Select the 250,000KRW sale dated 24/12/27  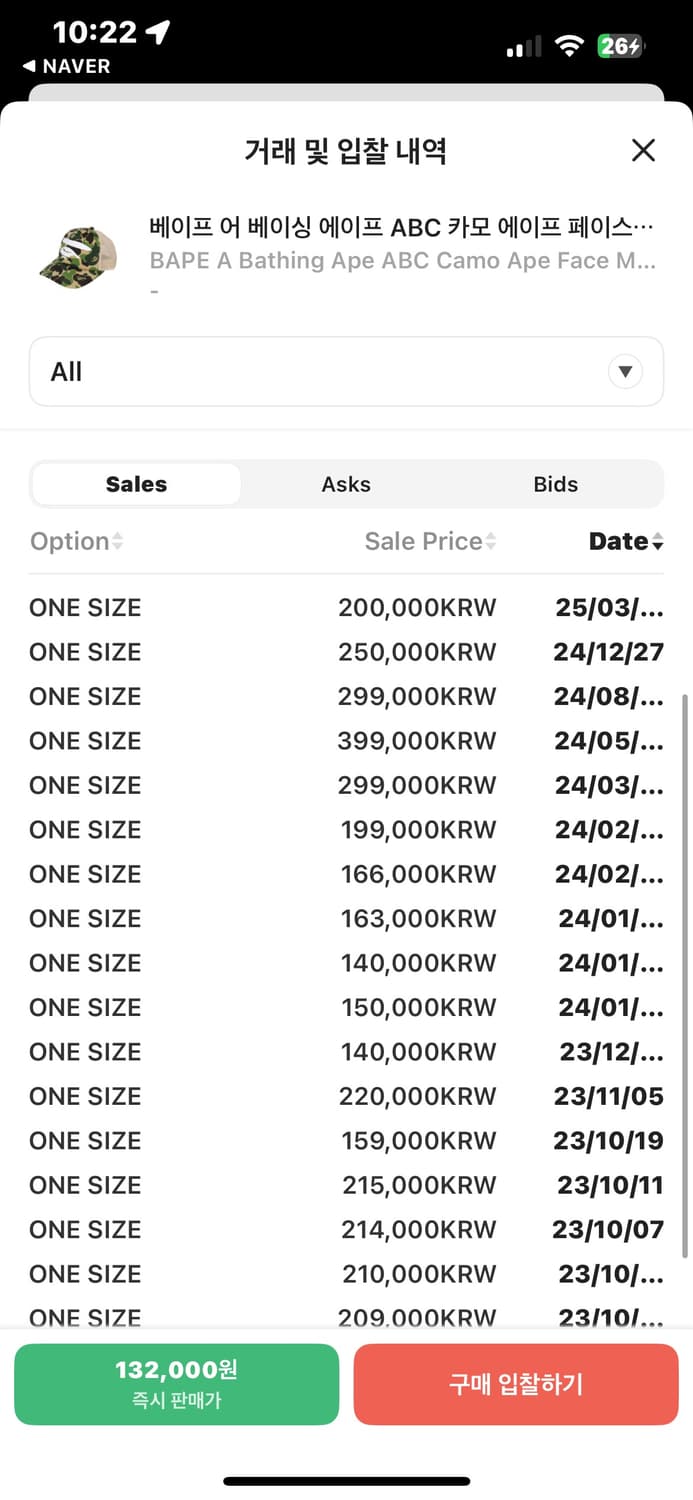[345, 652]
